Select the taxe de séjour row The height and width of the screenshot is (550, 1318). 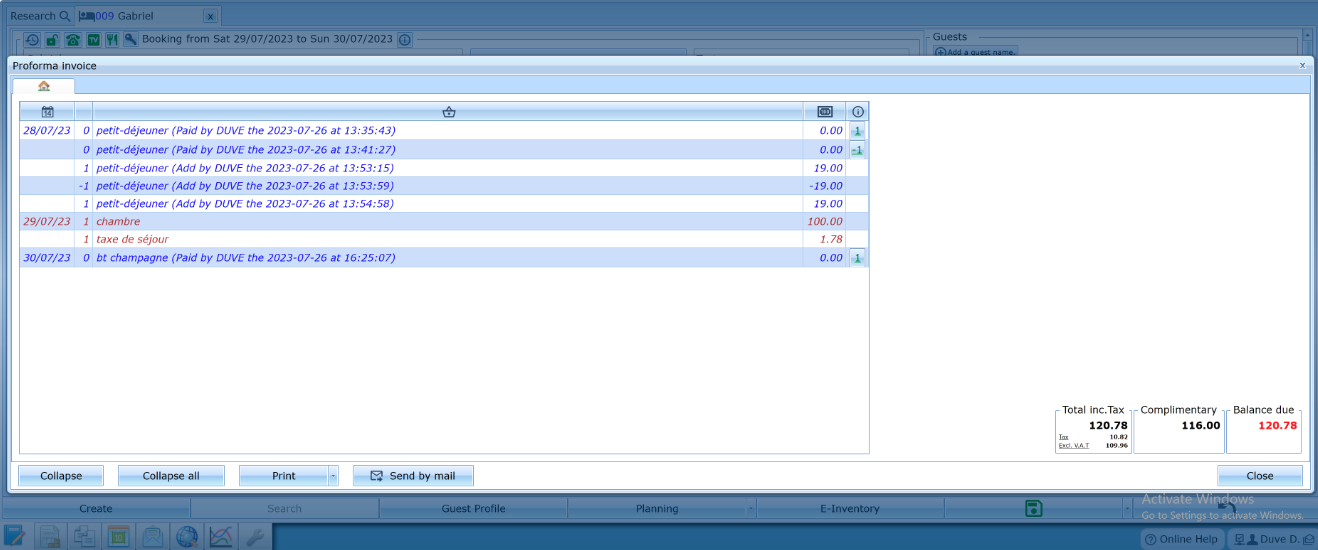pyautogui.click(x=444, y=240)
